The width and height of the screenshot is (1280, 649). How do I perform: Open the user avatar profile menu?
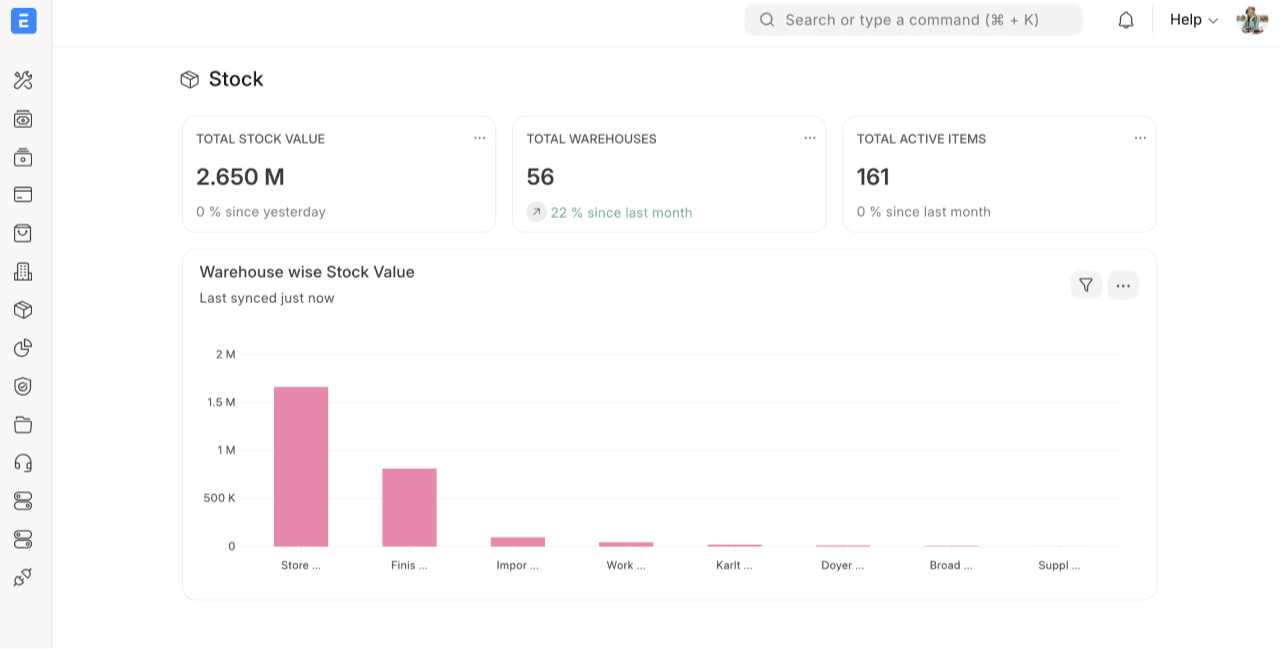1251,20
